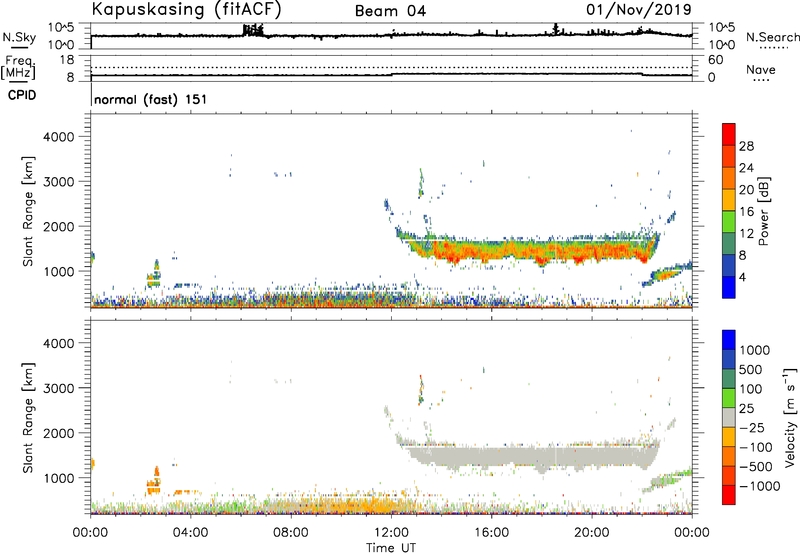Click the gray ground scatter band in velocity panel
The height and width of the screenshot is (554, 800).
[x=531, y=456]
